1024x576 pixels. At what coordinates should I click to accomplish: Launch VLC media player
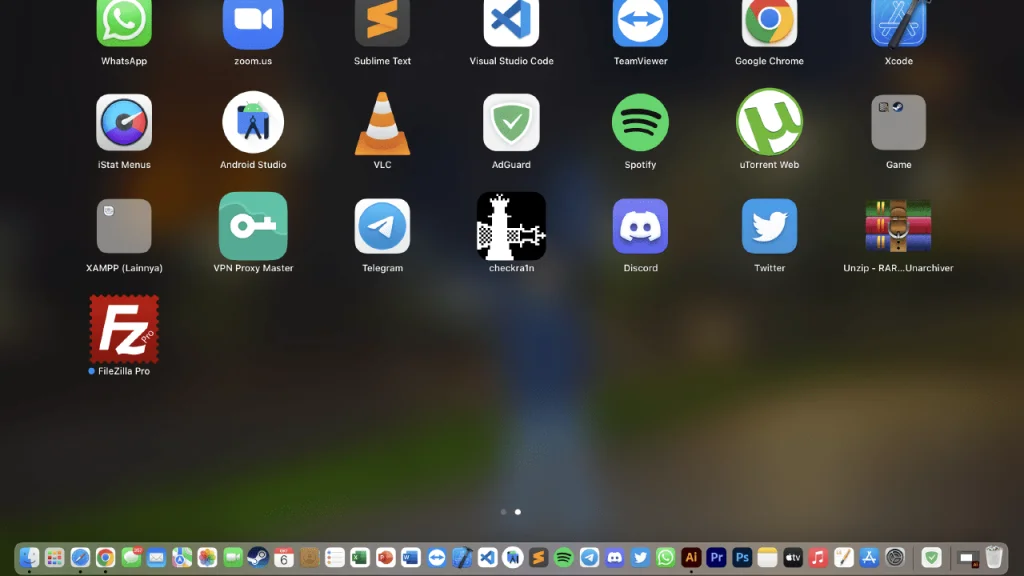pyautogui.click(x=382, y=123)
